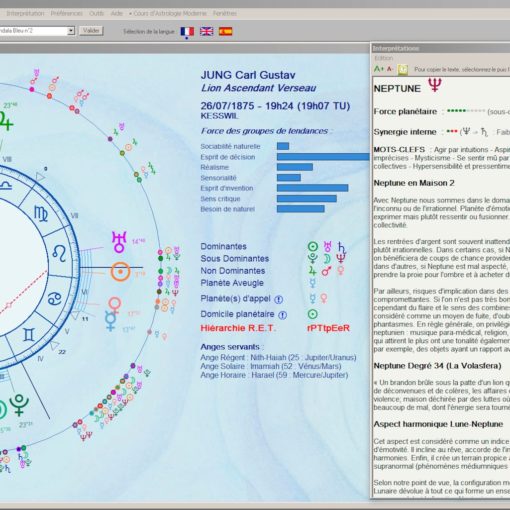Click the Valider button
This screenshot has height=510, width=510.
click(x=91, y=31)
